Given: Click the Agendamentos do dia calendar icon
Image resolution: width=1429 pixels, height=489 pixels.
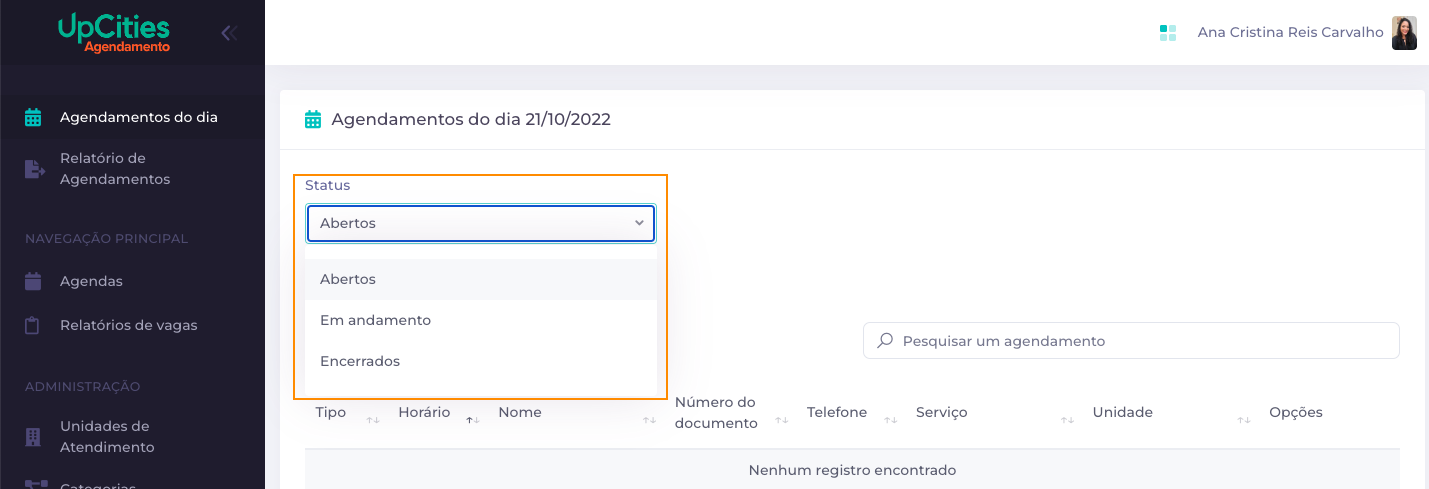Looking at the screenshot, I should (33, 117).
